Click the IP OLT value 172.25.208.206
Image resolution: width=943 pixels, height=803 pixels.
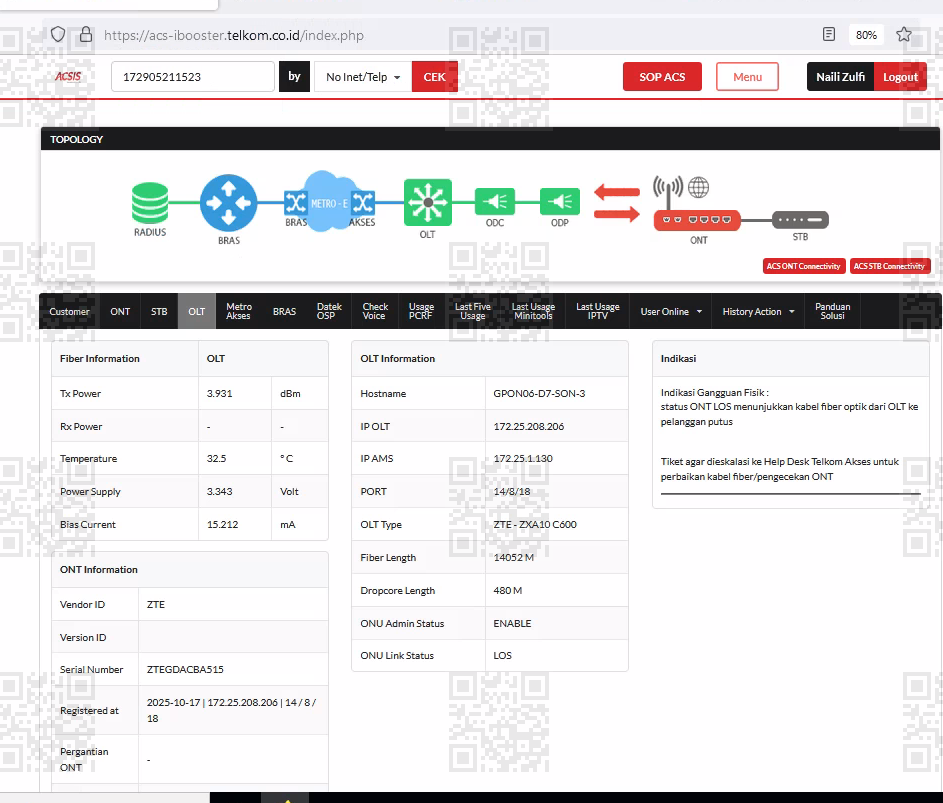(529, 426)
